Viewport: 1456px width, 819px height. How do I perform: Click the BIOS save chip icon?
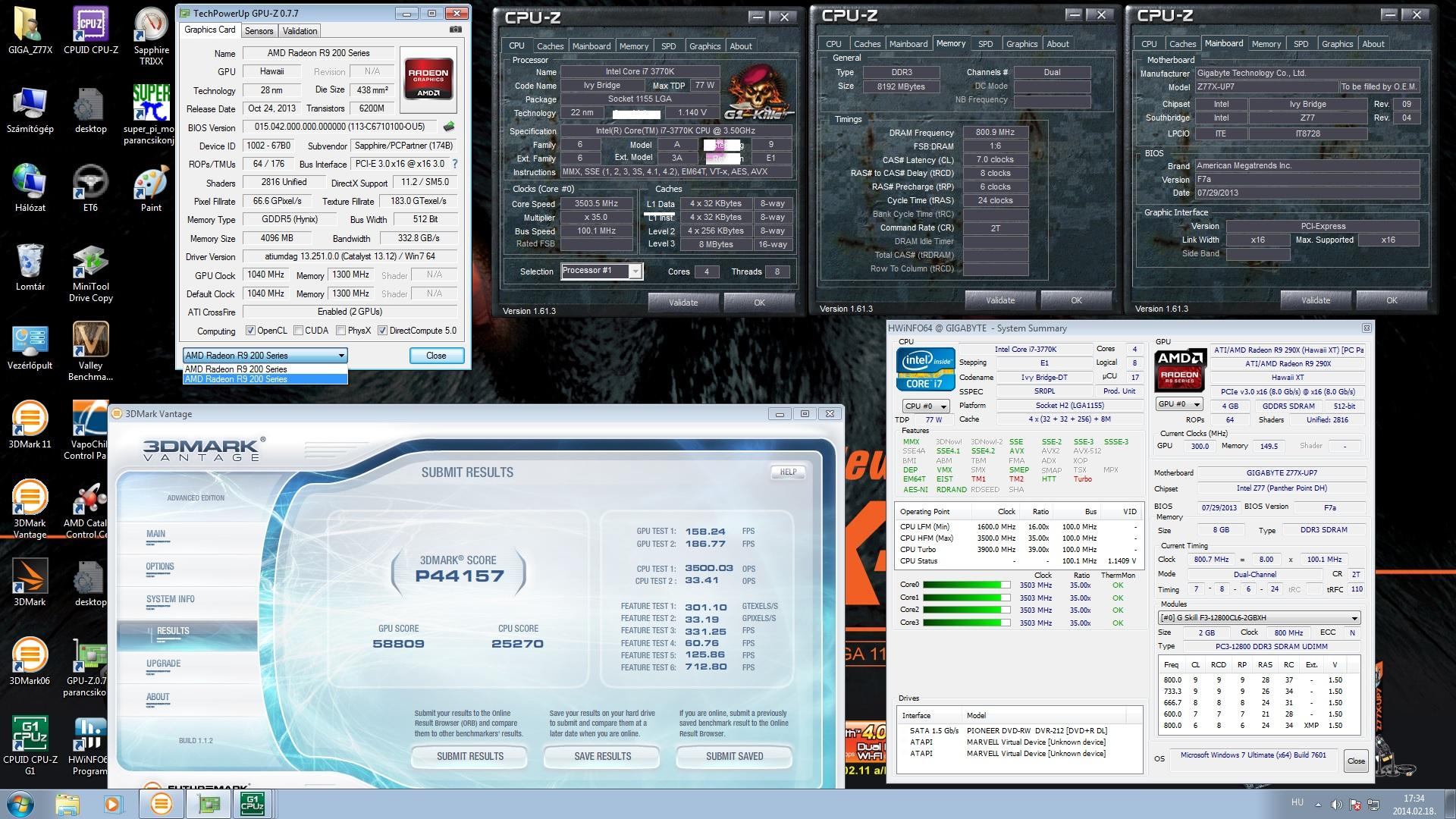(449, 127)
